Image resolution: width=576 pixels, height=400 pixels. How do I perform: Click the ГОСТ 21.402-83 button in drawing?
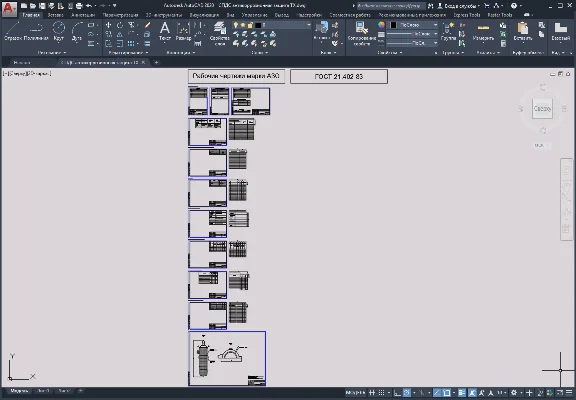(339, 76)
